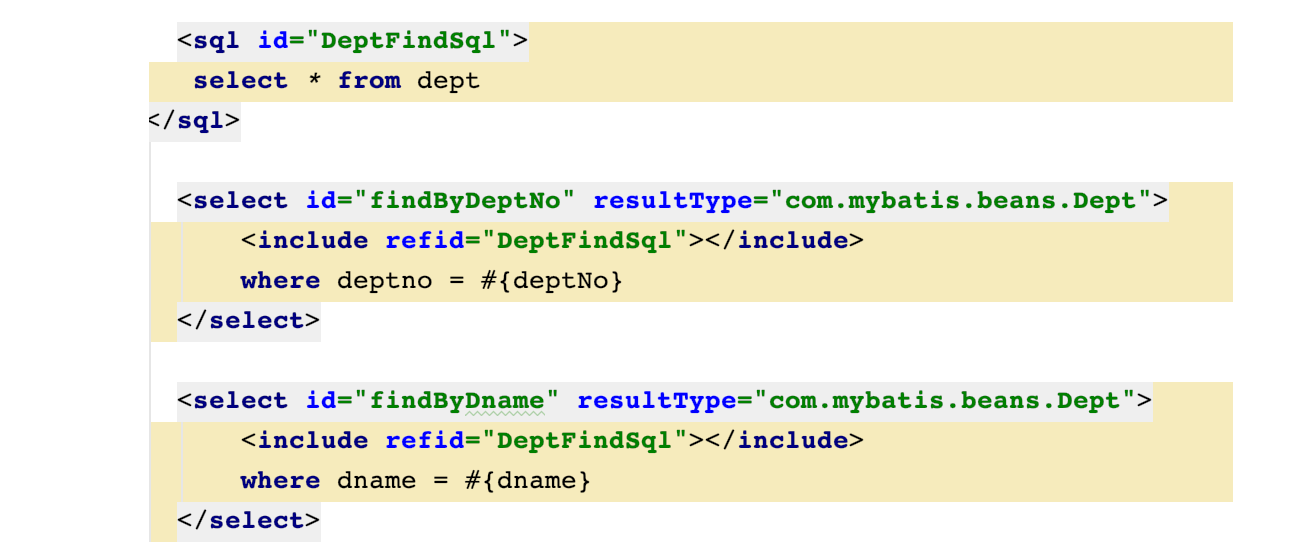This screenshot has height=552, width=1314.
Task: Click the </select> closing tag below "where deptno"
Action: (x=249, y=321)
